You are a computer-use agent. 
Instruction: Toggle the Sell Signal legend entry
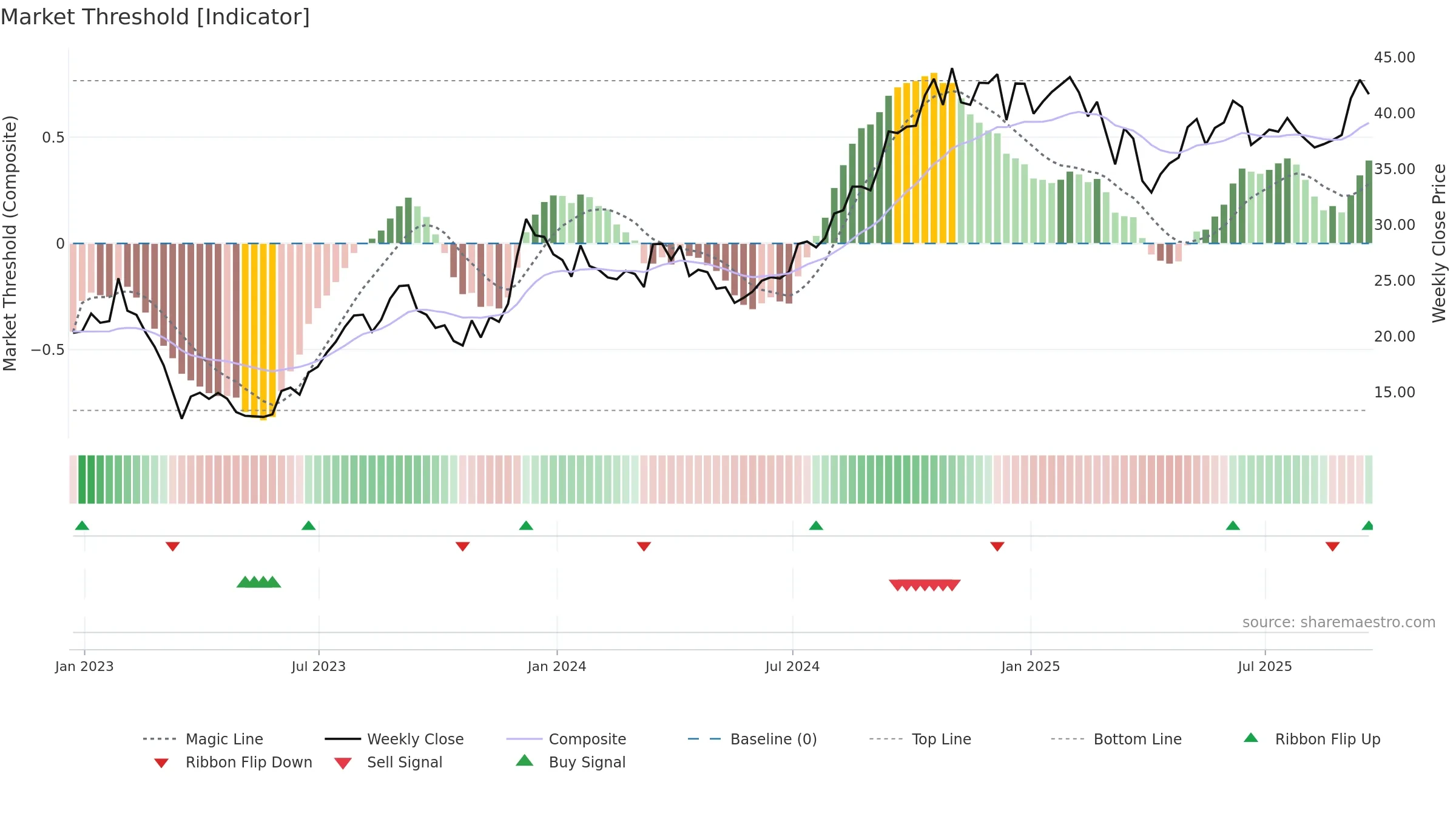[388, 762]
